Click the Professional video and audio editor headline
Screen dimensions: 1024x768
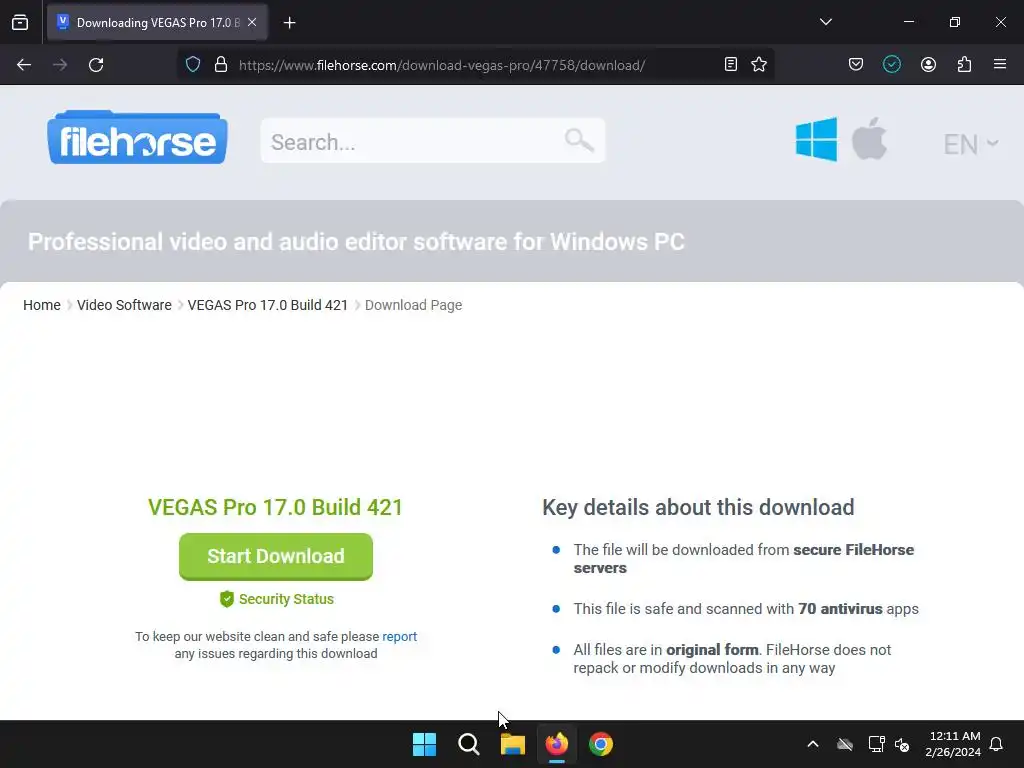pyautogui.click(x=356, y=242)
